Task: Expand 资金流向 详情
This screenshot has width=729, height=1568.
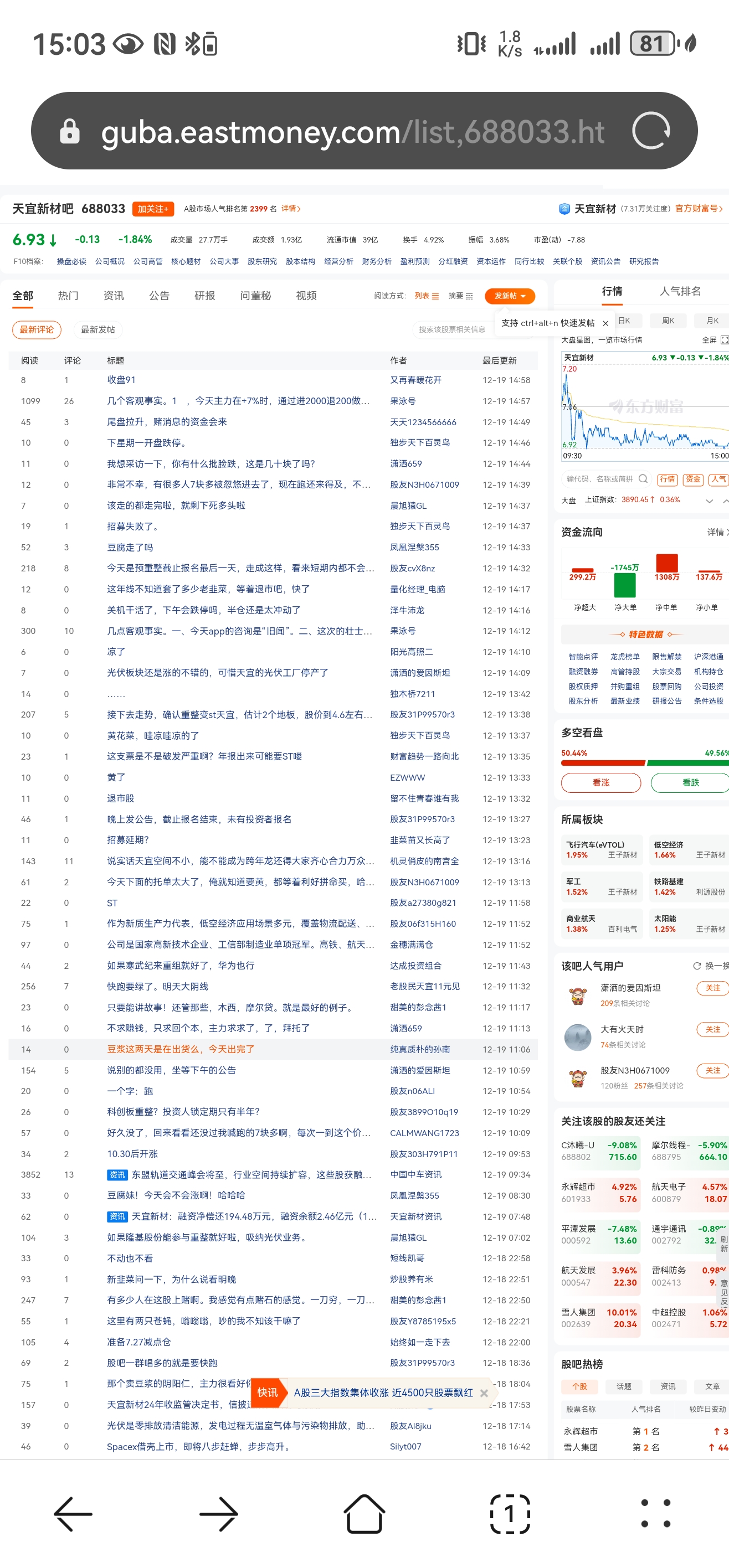Action: pos(717,532)
